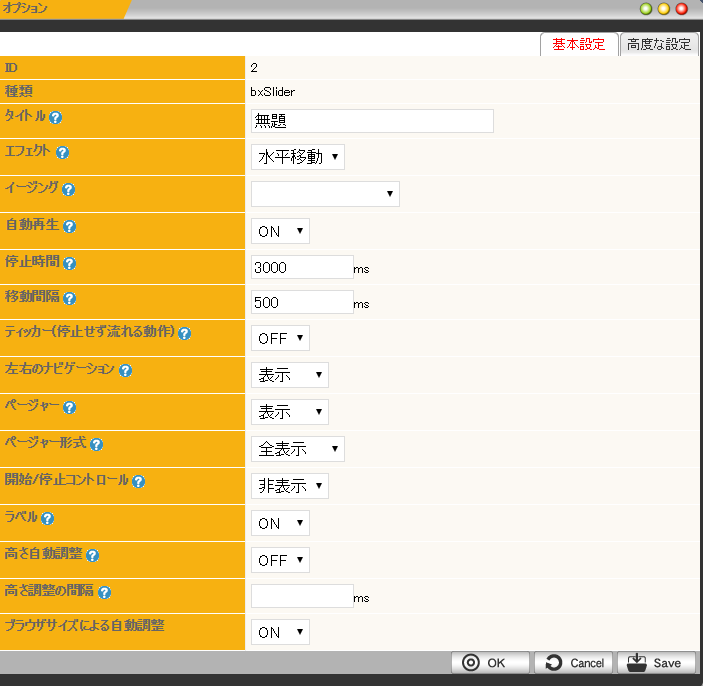Click the 種類 row label
This screenshot has height=686, width=703.
(19, 91)
